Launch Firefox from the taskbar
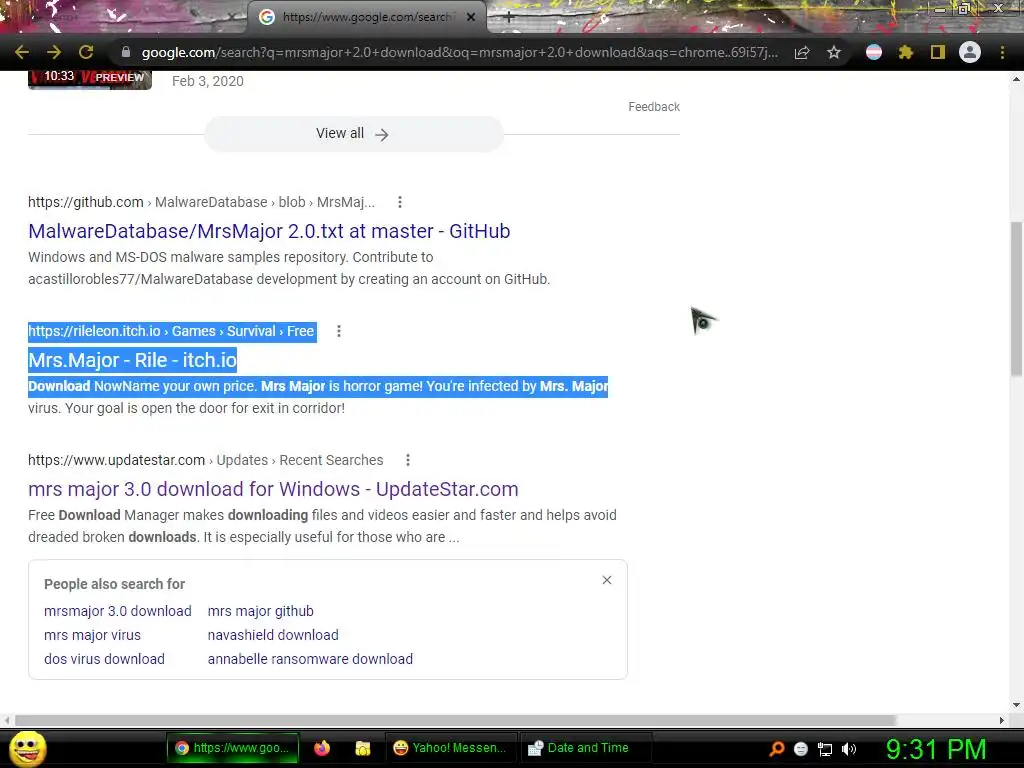Image resolution: width=1024 pixels, height=768 pixels. [x=322, y=748]
